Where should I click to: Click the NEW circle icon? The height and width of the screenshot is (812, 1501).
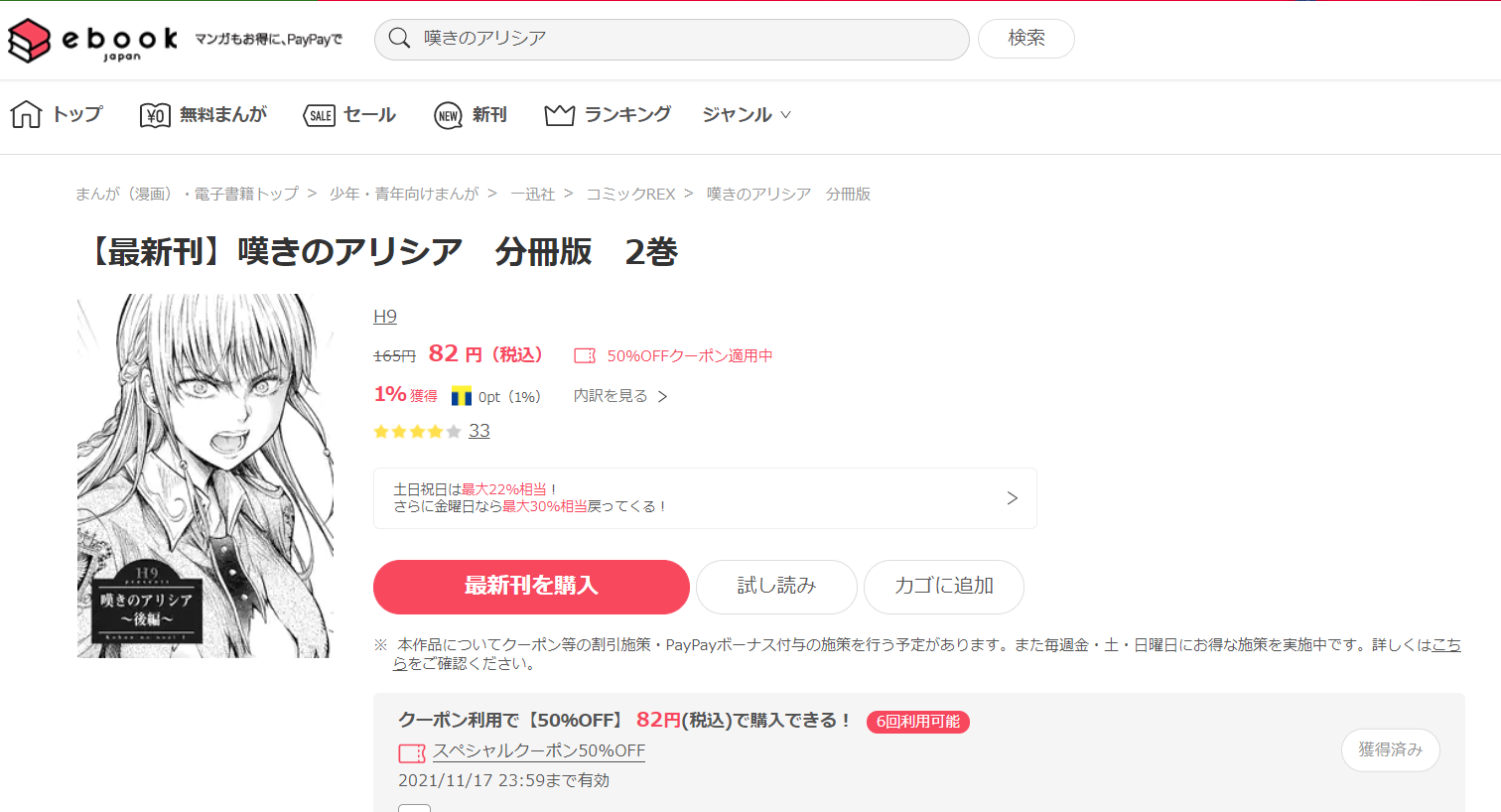pyautogui.click(x=449, y=115)
